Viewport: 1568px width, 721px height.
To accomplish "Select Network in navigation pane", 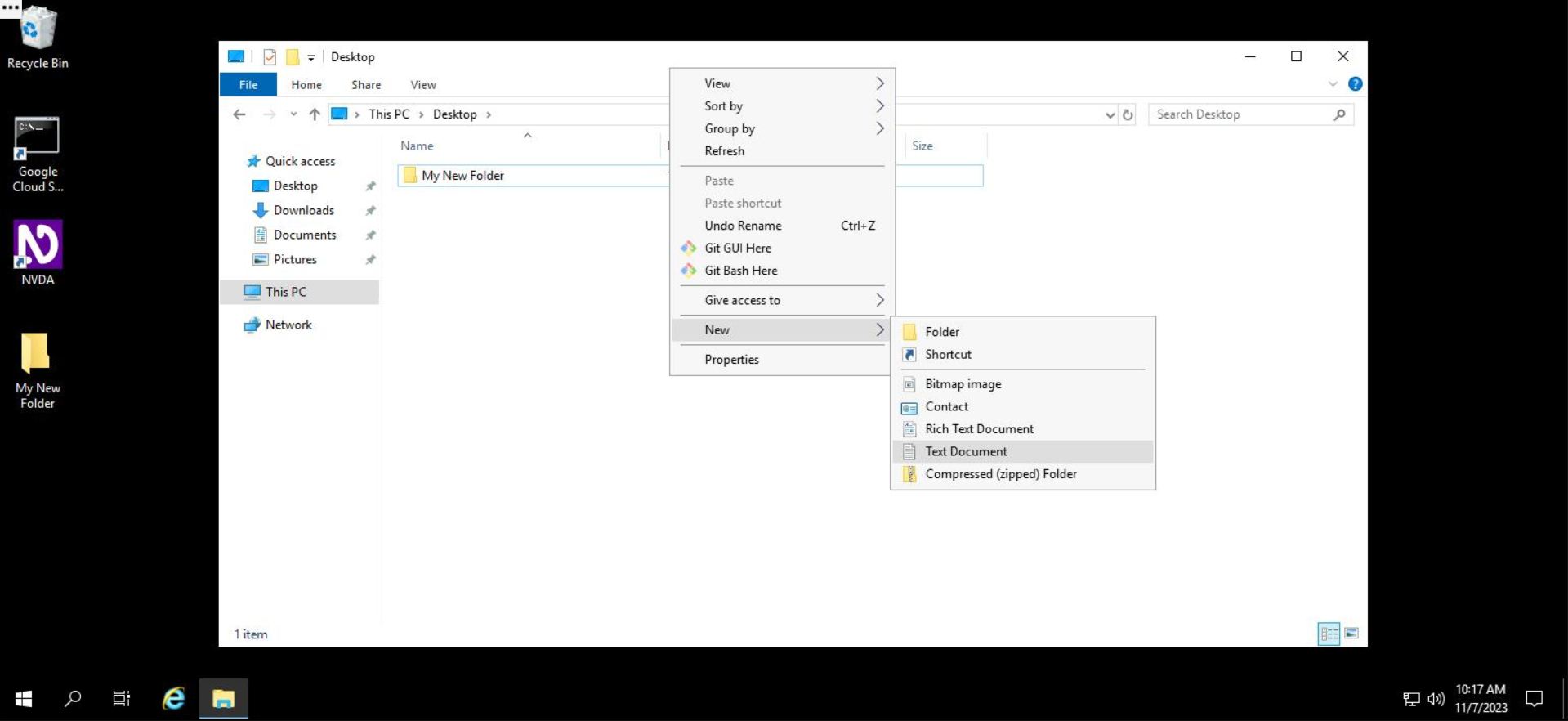I will pyautogui.click(x=288, y=325).
